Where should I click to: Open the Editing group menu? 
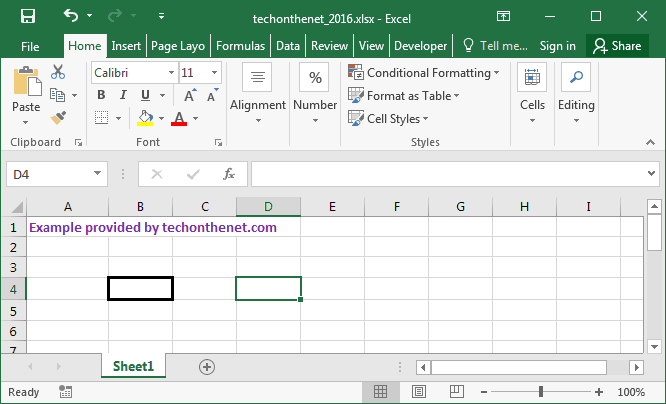click(576, 93)
